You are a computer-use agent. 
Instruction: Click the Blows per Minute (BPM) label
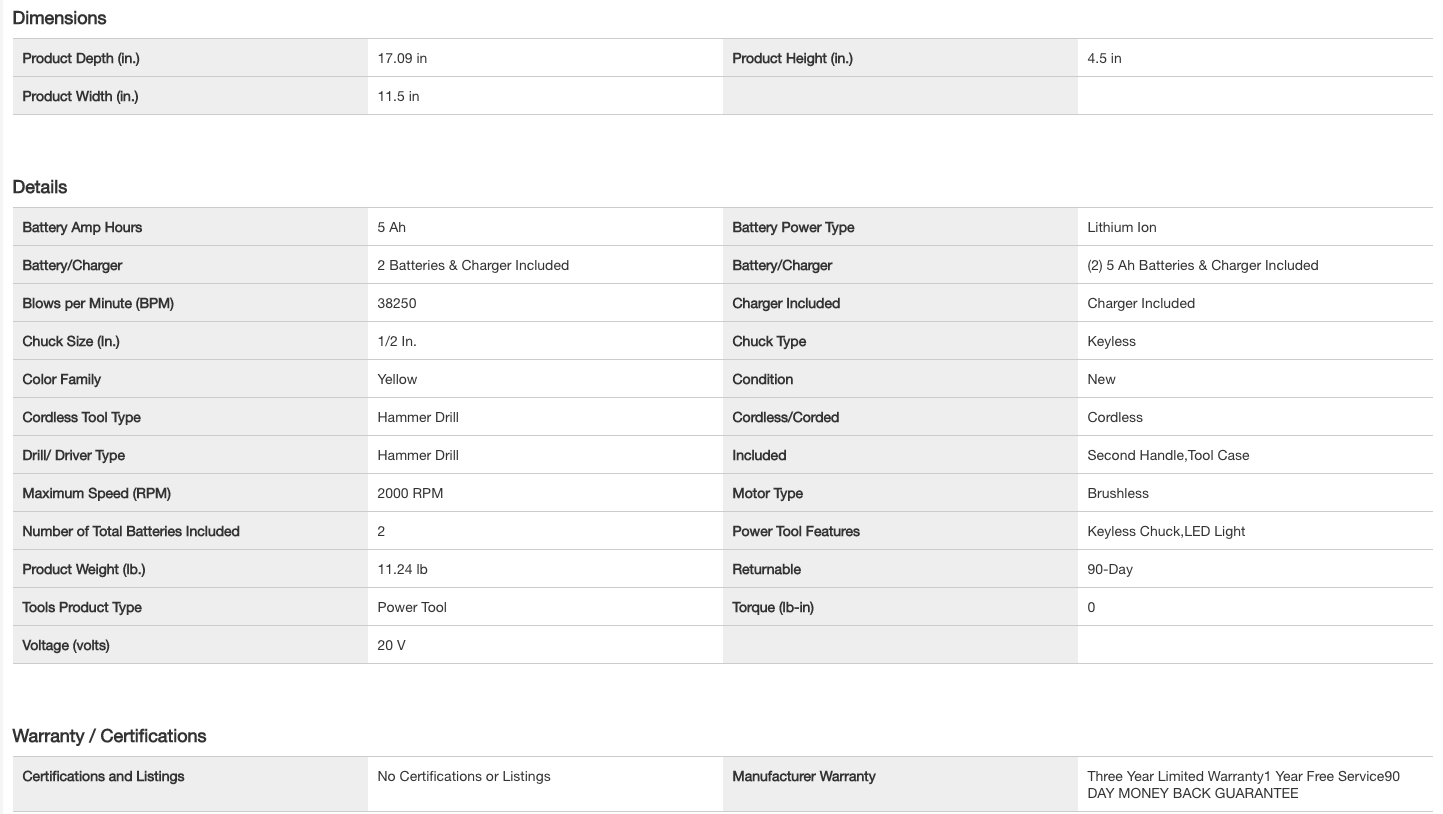click(x=98, y=303)
